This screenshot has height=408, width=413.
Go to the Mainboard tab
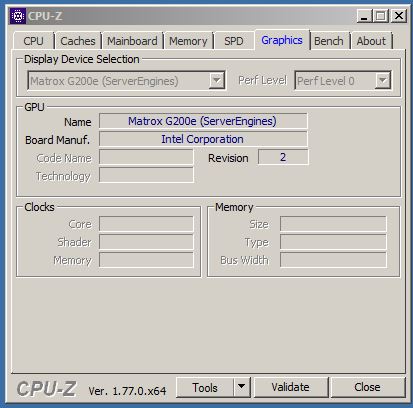(x=132, y=41)
